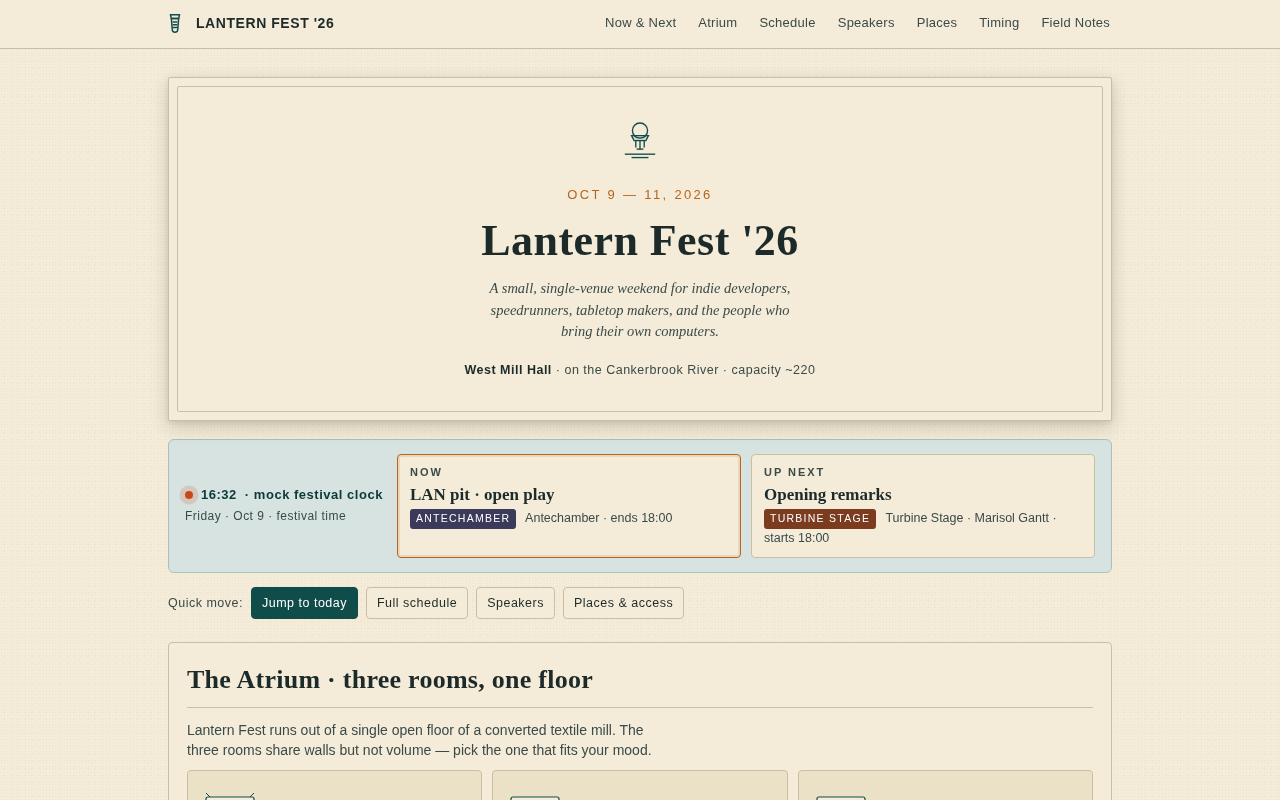Open the Speakers nav item
Viewport: 1280px width, 800px height.
[866, 23]
